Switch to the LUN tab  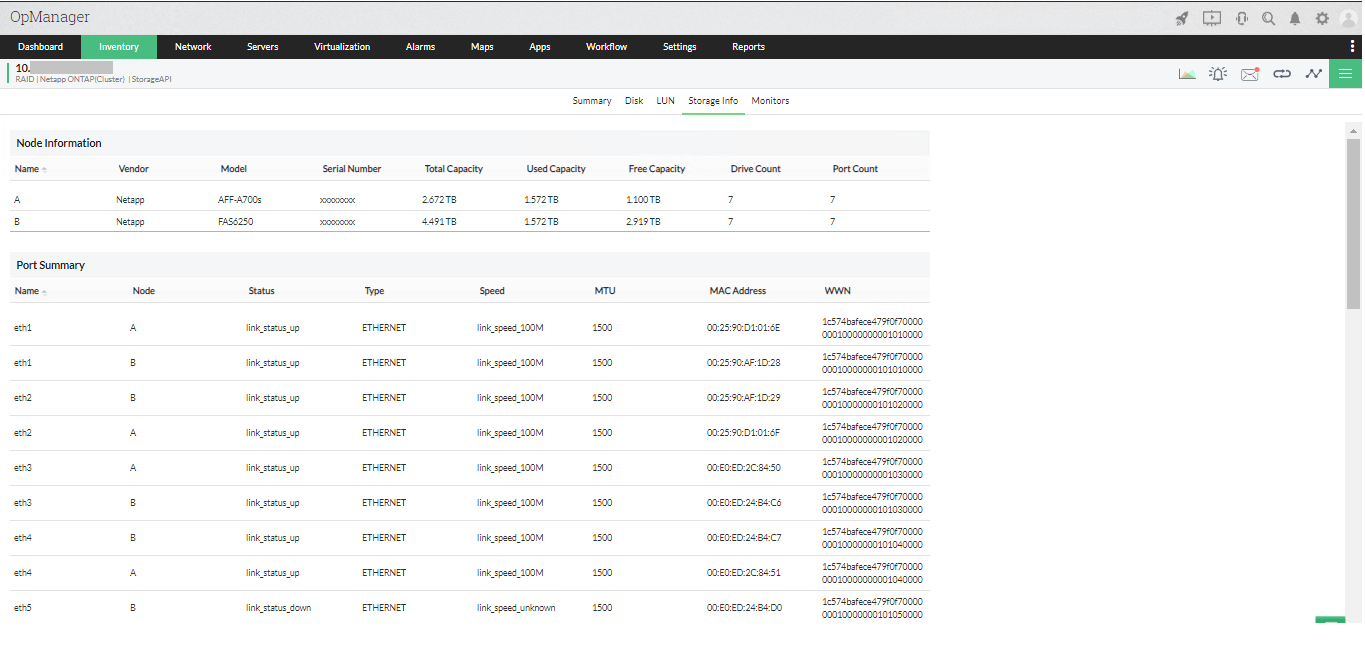coord(665,101)
